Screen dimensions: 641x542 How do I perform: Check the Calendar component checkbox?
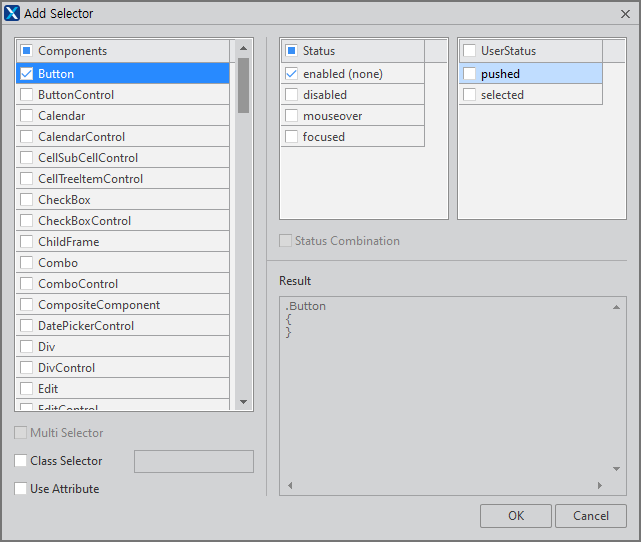click(x=27, y=116)
